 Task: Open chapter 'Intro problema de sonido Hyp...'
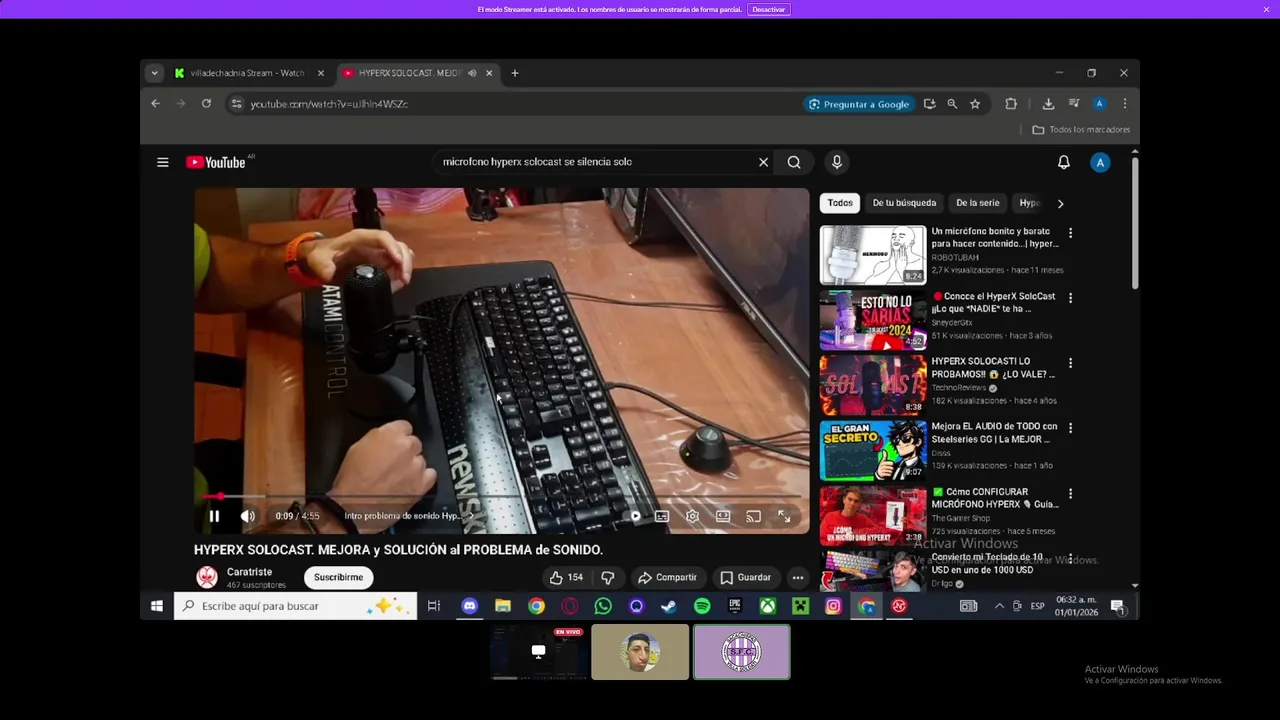point(407,516)
